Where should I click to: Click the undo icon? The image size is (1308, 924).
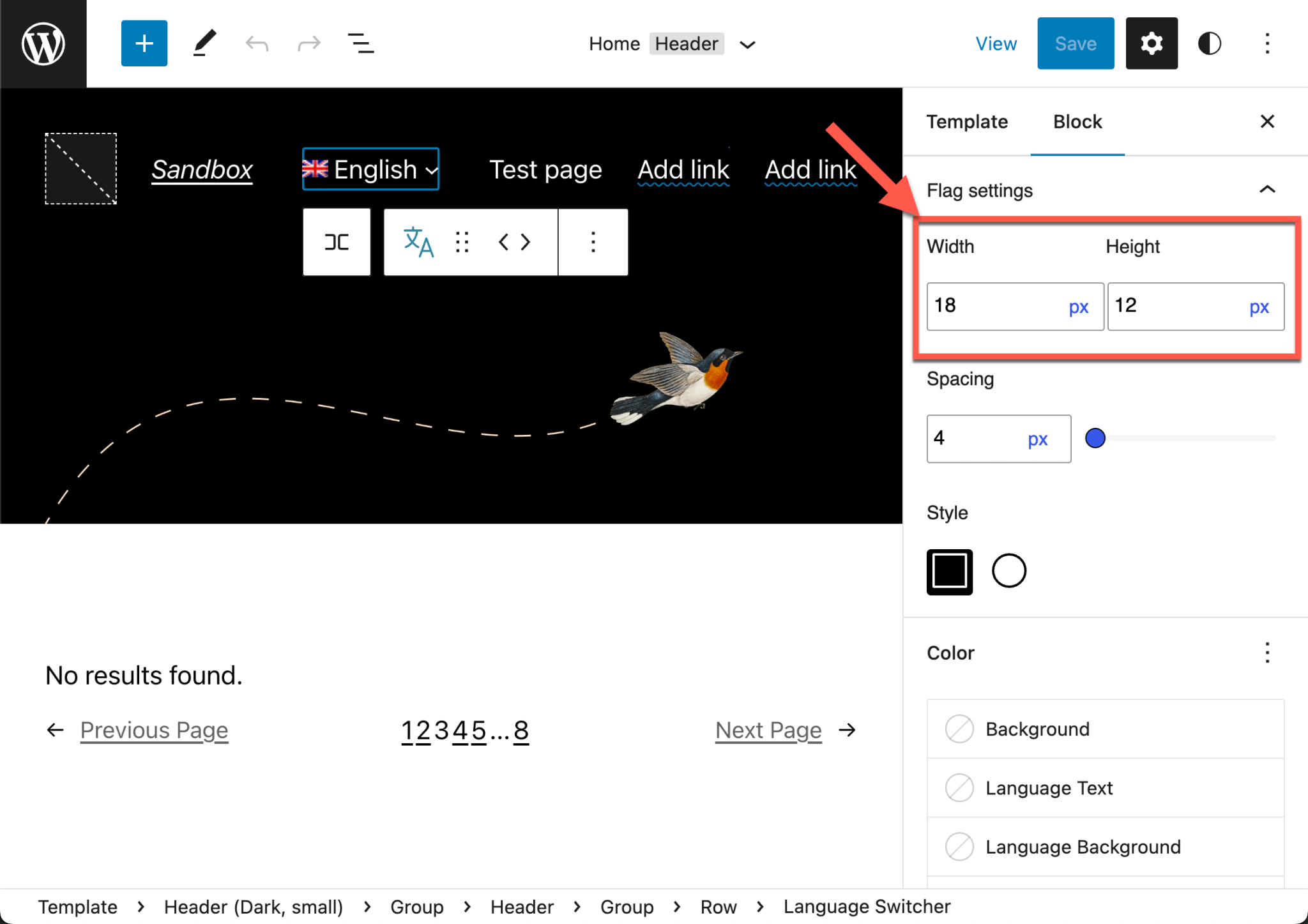click(x=256, y=43)
